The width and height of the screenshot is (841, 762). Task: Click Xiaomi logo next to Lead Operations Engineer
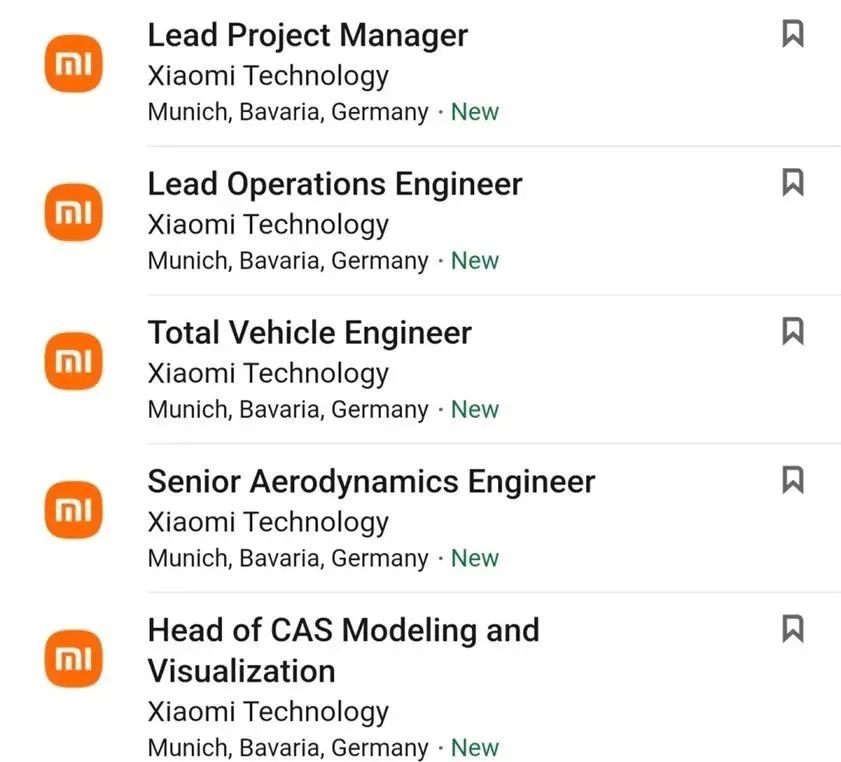click(73, 212)
